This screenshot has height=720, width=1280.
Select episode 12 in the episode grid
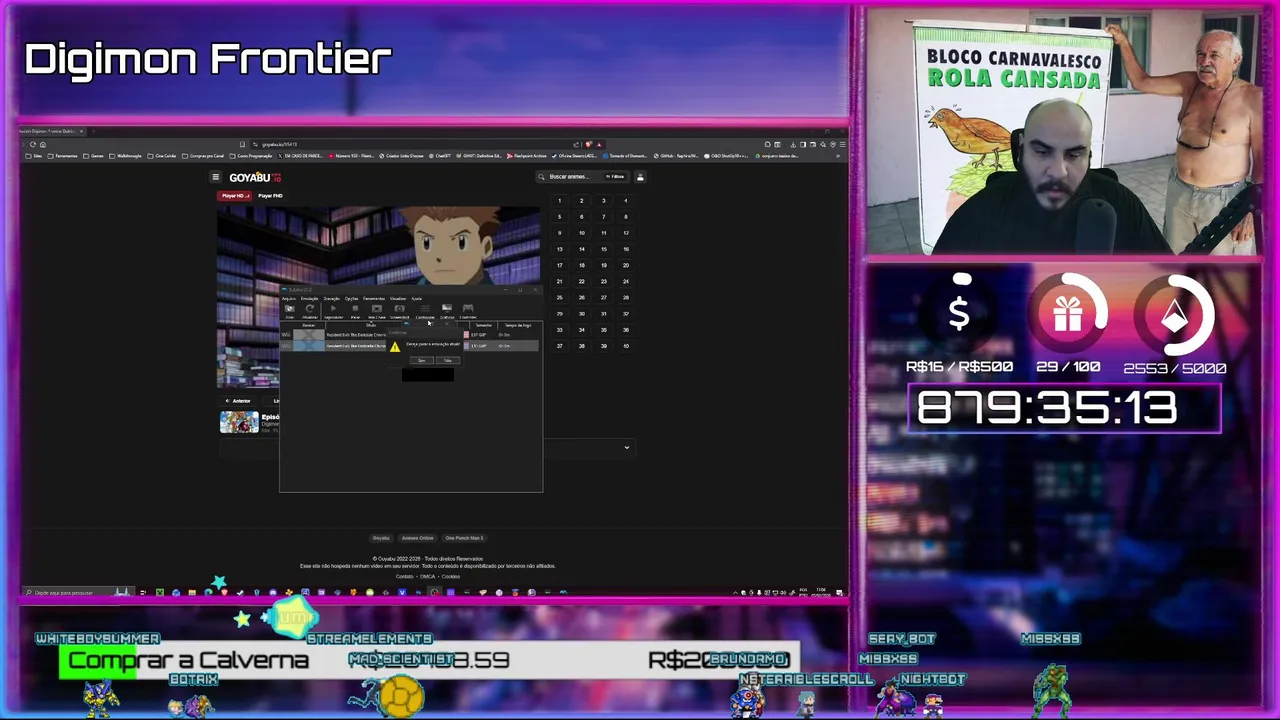click(x=626, y=233)
